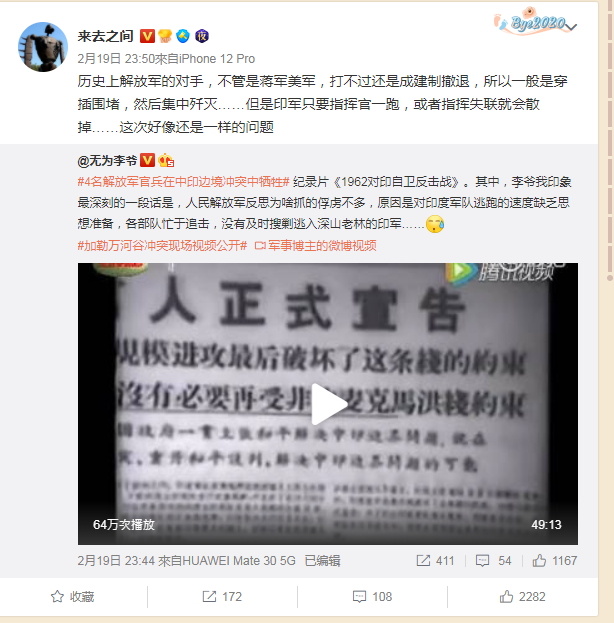Play the embedded documentary video
Viewport: 614px width, 623px height.
328,404
